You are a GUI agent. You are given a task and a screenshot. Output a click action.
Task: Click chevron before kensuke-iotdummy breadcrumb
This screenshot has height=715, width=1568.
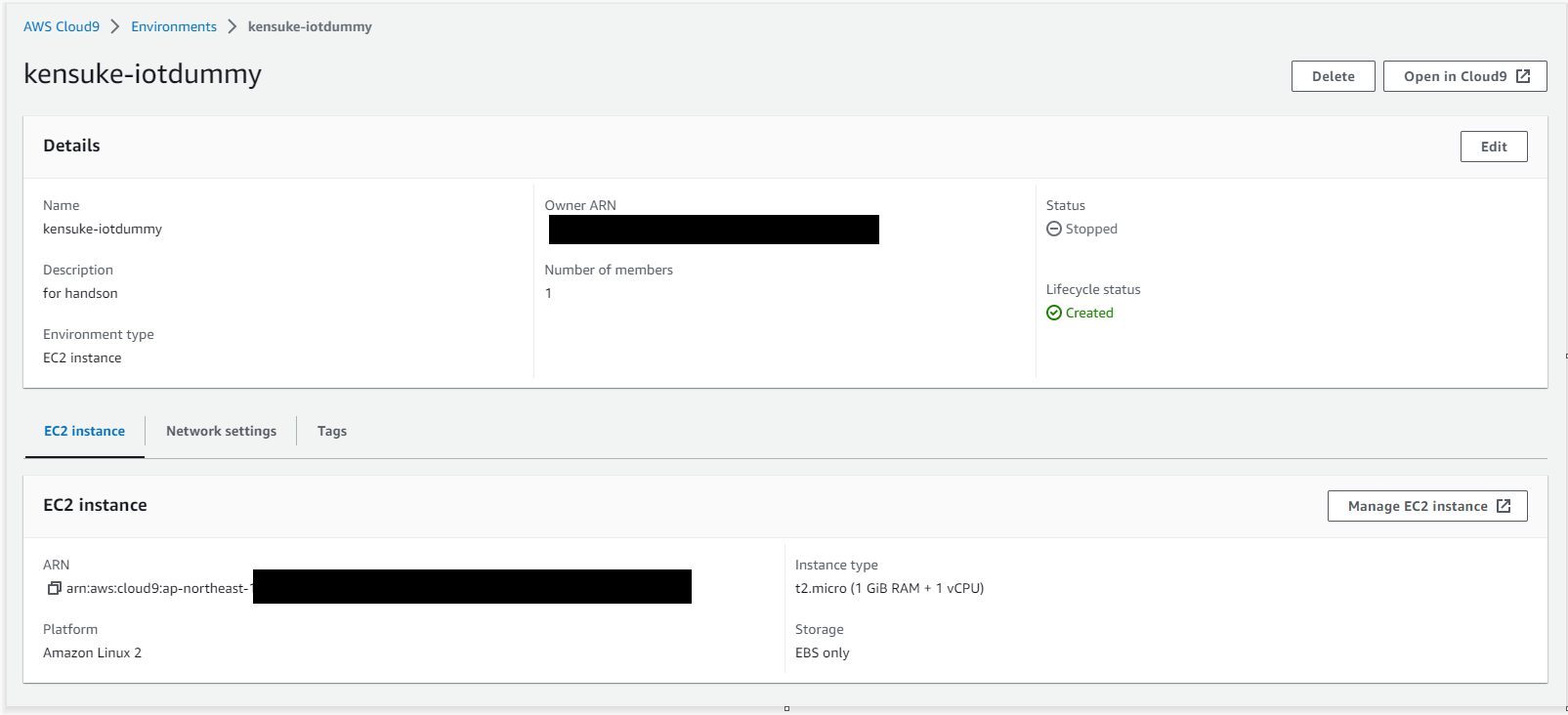233,26
